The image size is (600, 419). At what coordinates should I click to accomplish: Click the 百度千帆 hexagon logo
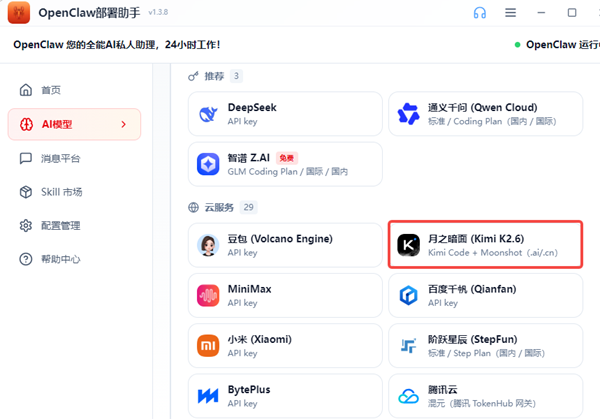(408, 295)
